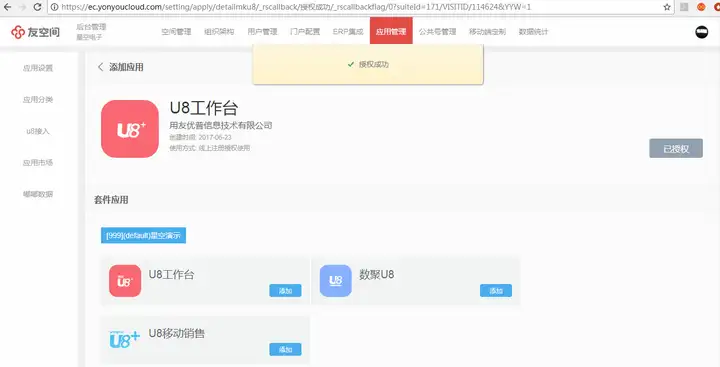Switch to the 应用管理 tab
The width and height of the screenshot is (720, 367).
click(x=391, y=31)
